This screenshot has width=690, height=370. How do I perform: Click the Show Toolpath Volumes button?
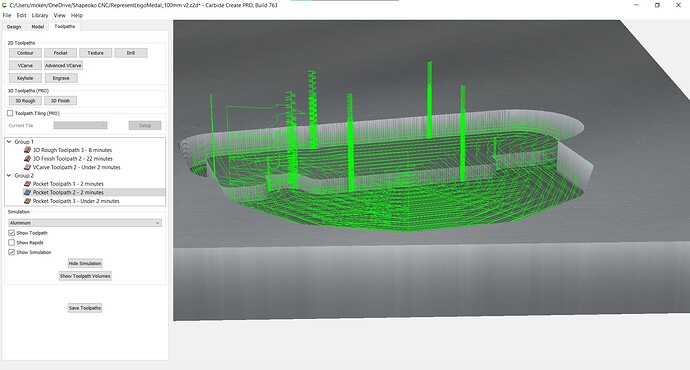85,276
